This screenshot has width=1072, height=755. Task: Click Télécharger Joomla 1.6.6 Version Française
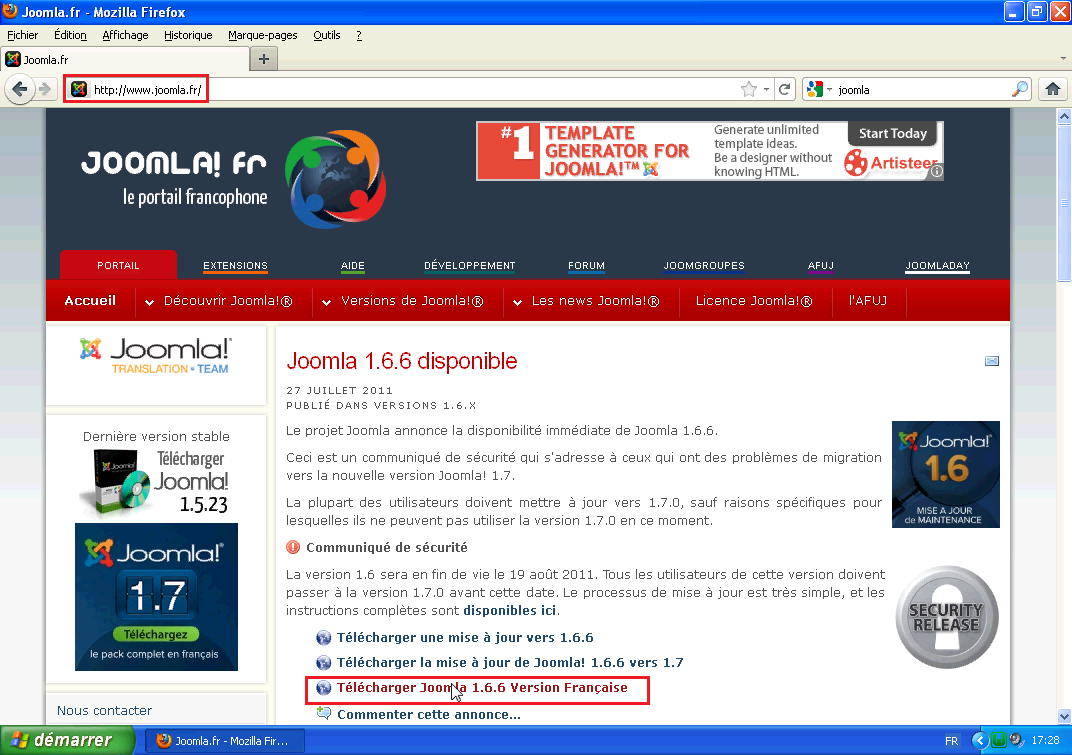(482, 687)
